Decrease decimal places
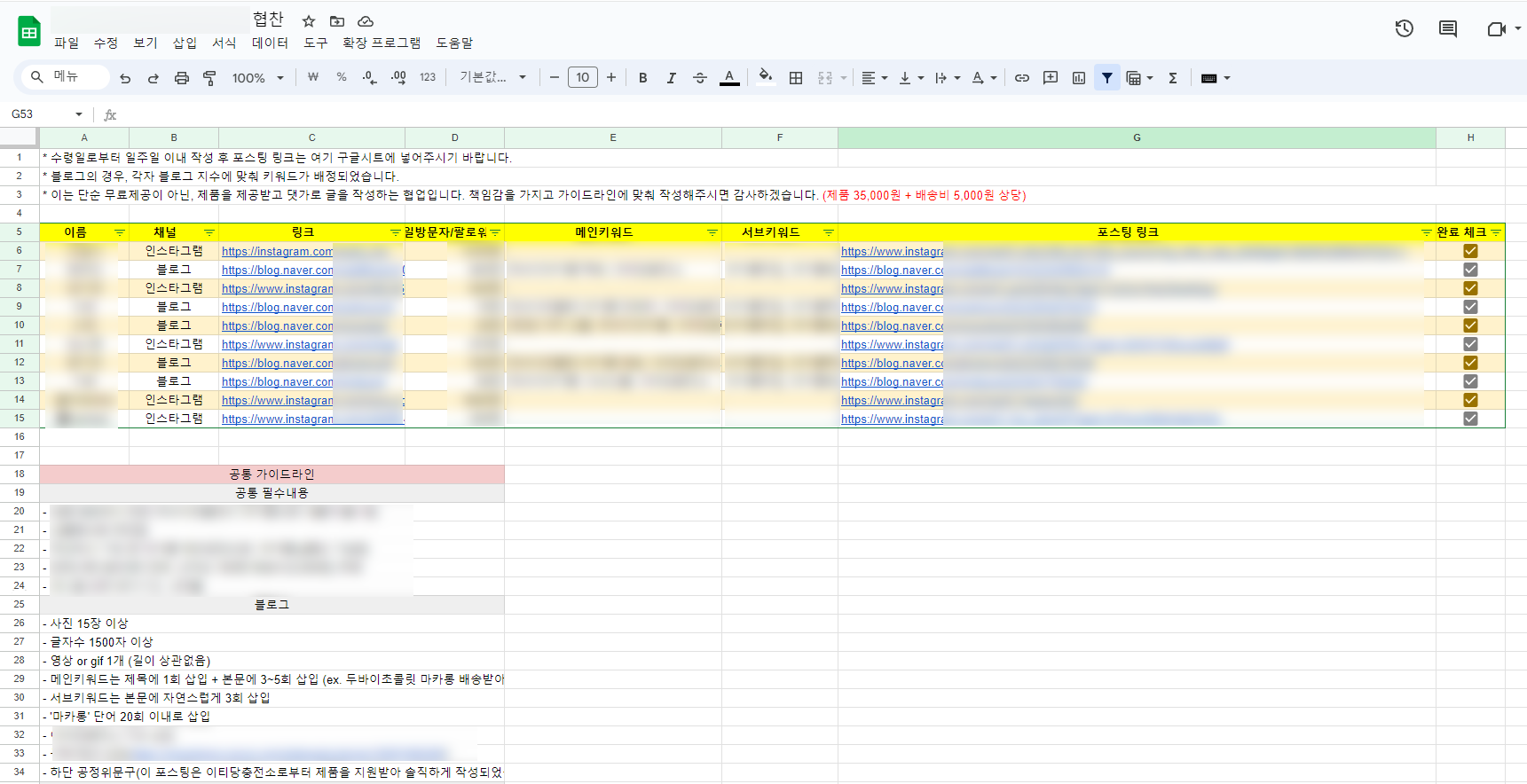 tap(370, 78)
